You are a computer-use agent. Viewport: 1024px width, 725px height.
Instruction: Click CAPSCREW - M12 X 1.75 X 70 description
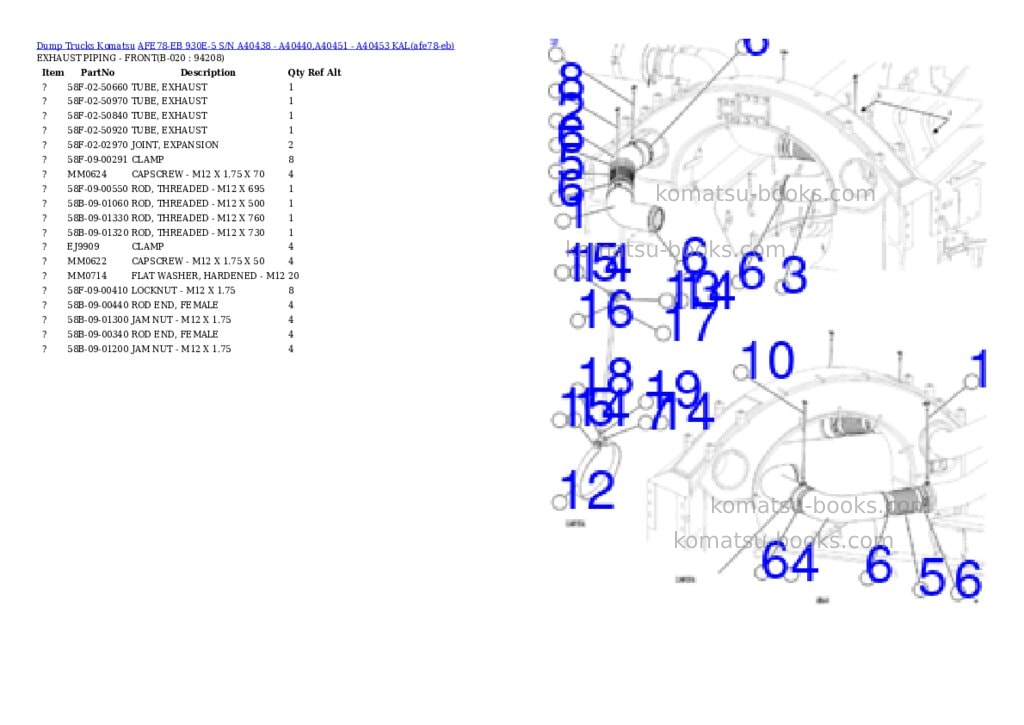[x=198, y=174]
